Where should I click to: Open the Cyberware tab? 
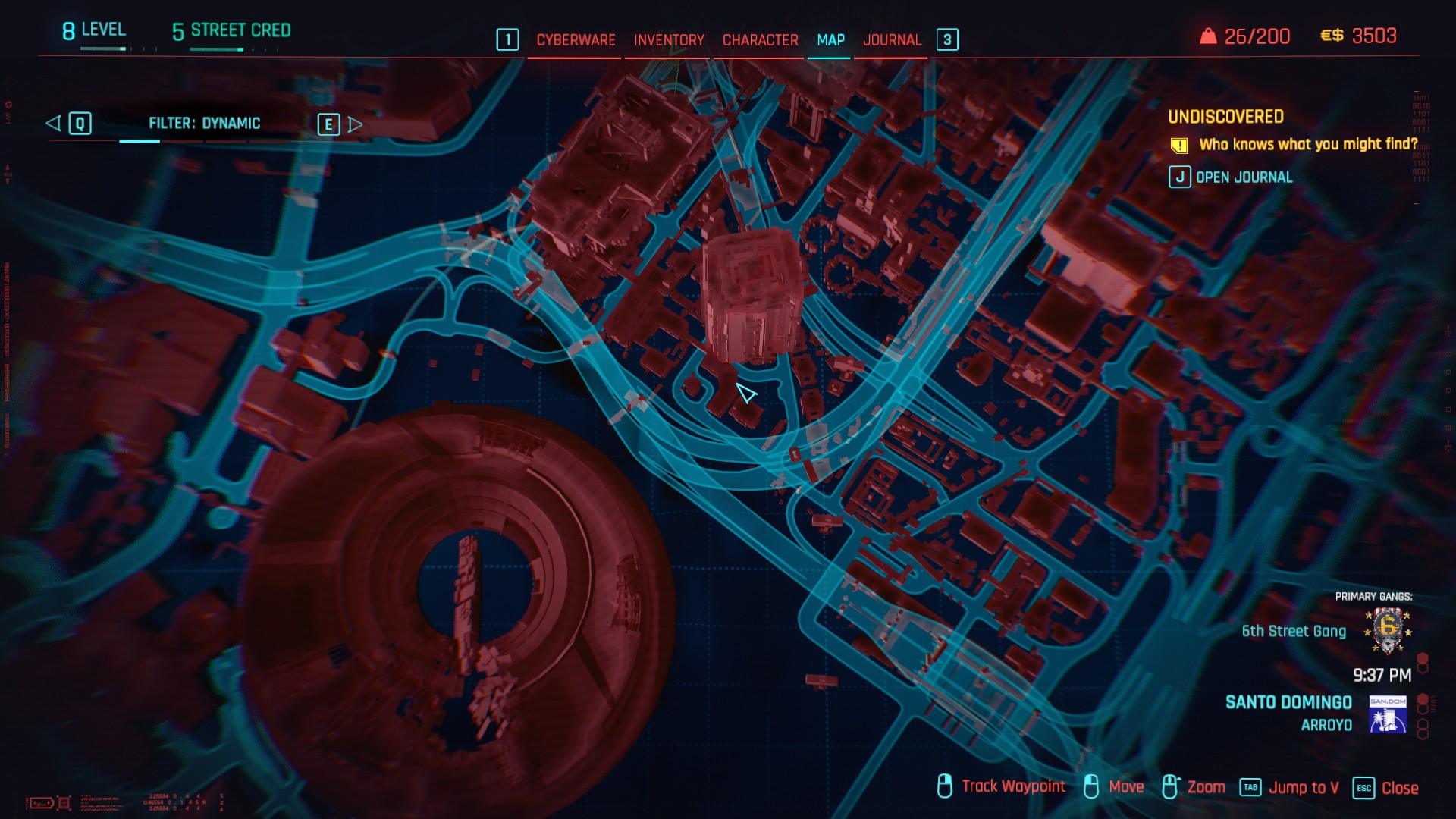(x=576, y=40)
